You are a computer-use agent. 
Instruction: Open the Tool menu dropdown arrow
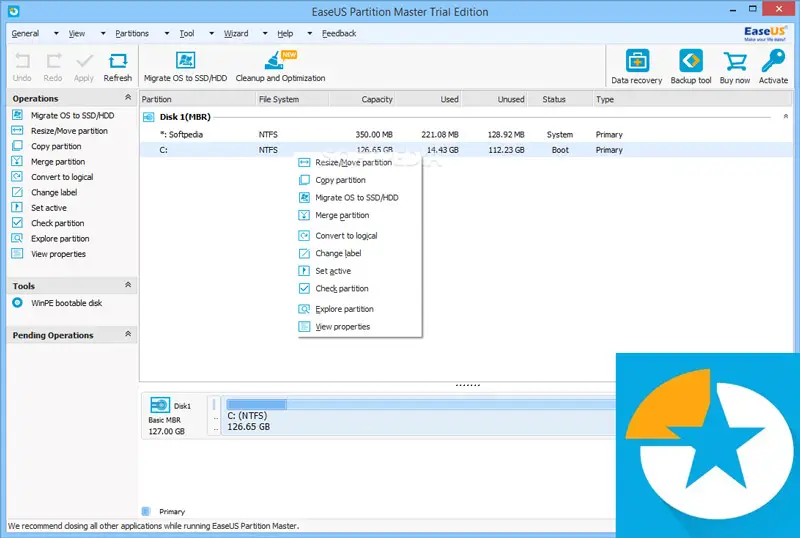click(x=211, y=33)
